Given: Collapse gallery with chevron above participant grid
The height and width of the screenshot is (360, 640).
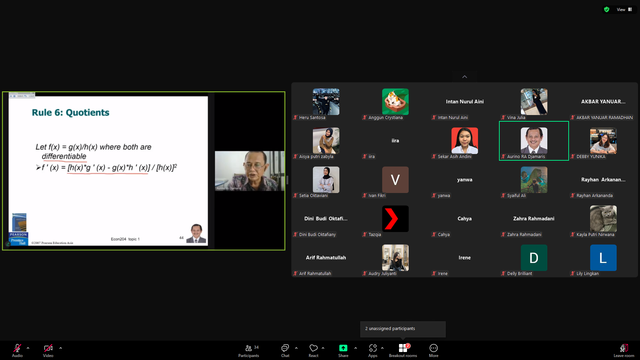Looking at the screenshot, I should coord(464,77).
